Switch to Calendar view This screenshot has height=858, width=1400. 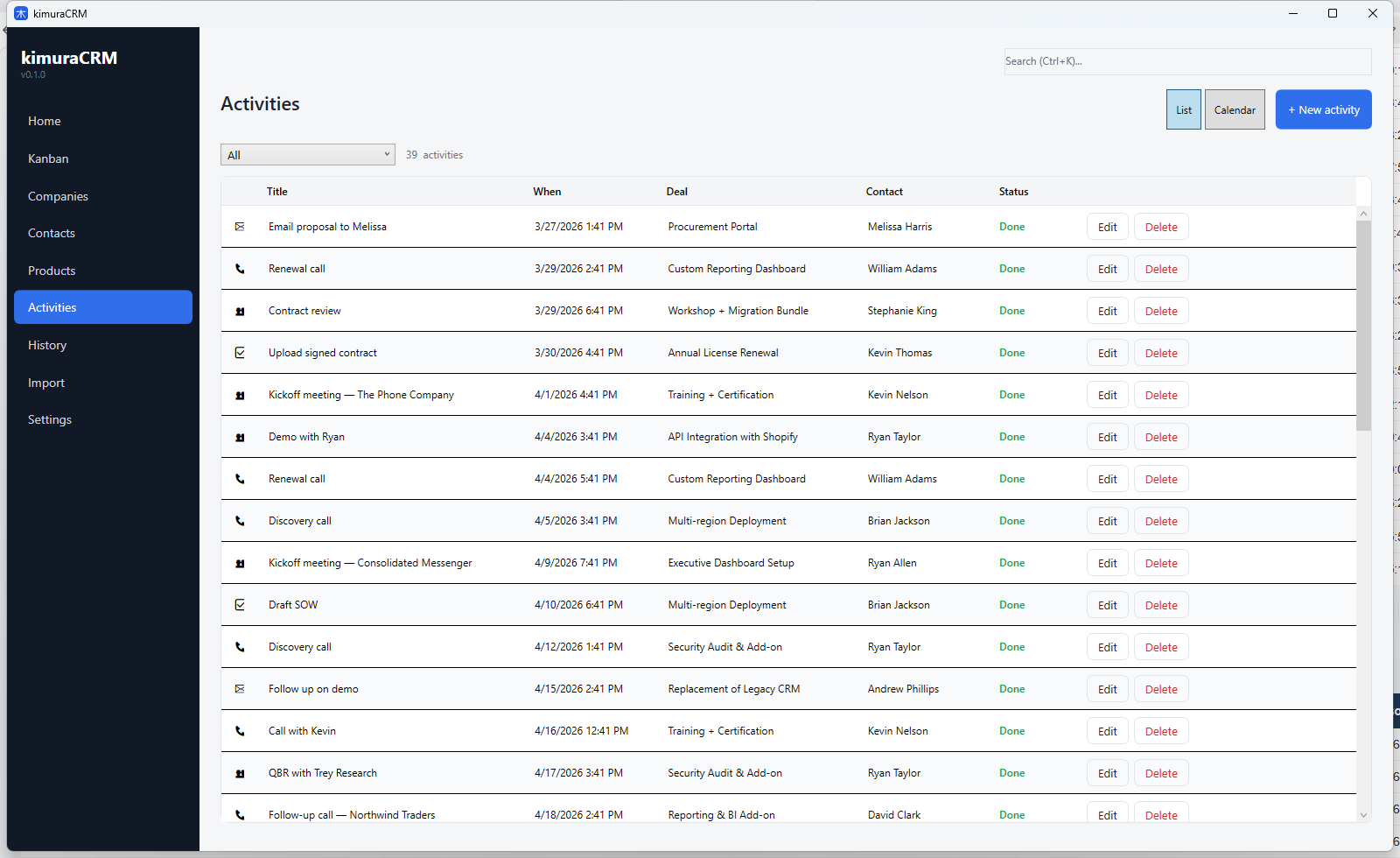click(x=1234, y=109)
